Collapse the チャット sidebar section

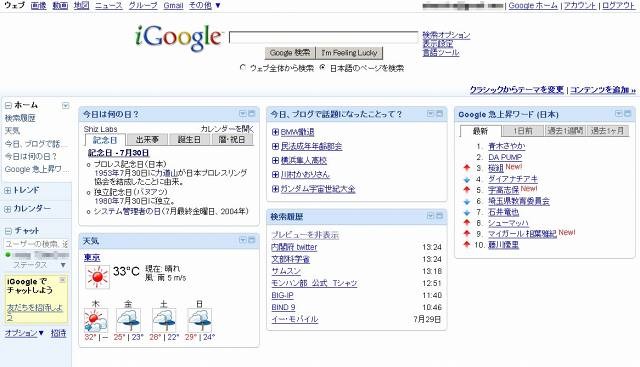(8, 231)
